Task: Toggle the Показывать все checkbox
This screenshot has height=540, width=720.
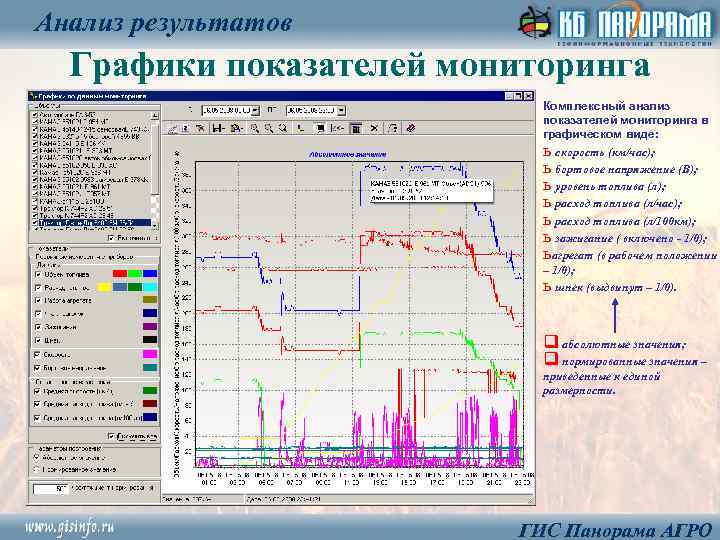Action: click(x=111, y=436)
